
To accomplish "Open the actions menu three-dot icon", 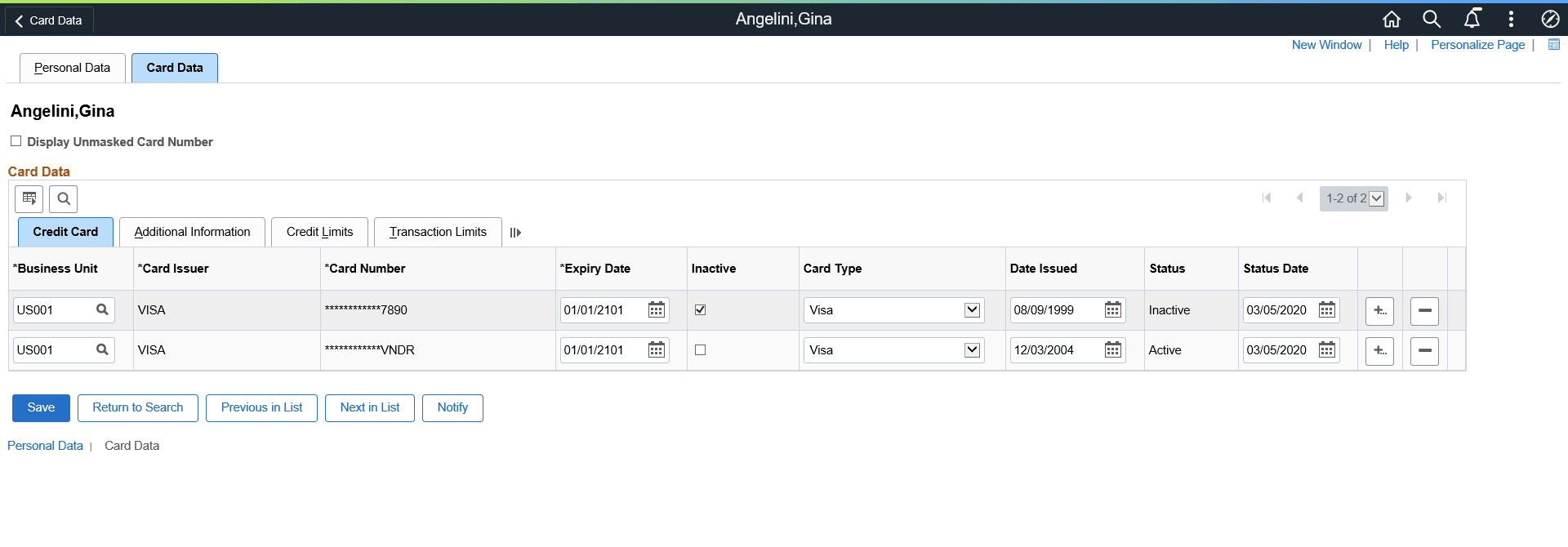I will pyautogui.click(x=1511, y=19).
